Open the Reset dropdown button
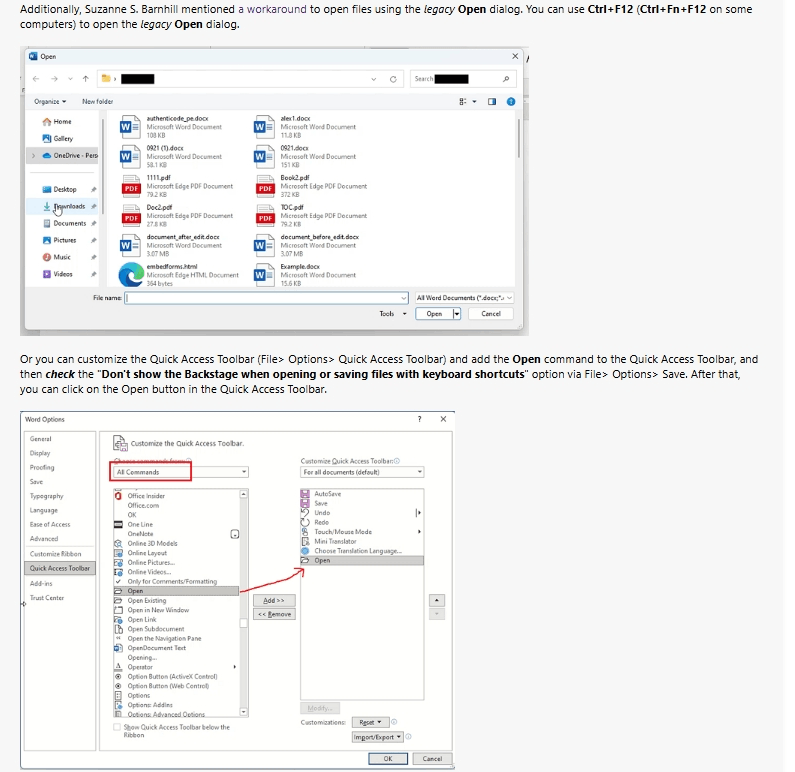Screen dimensions: 795x772 pyautogui.click(x=370, y=722)
